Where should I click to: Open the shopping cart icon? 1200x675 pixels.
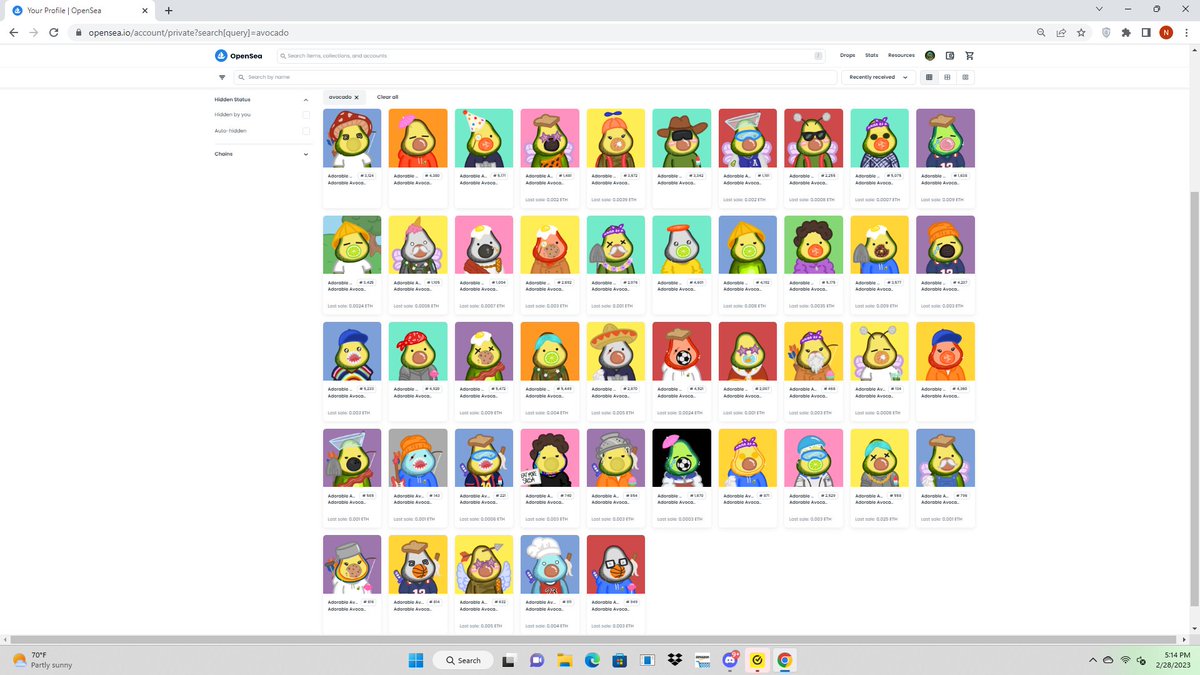click(x=969, y=56)
